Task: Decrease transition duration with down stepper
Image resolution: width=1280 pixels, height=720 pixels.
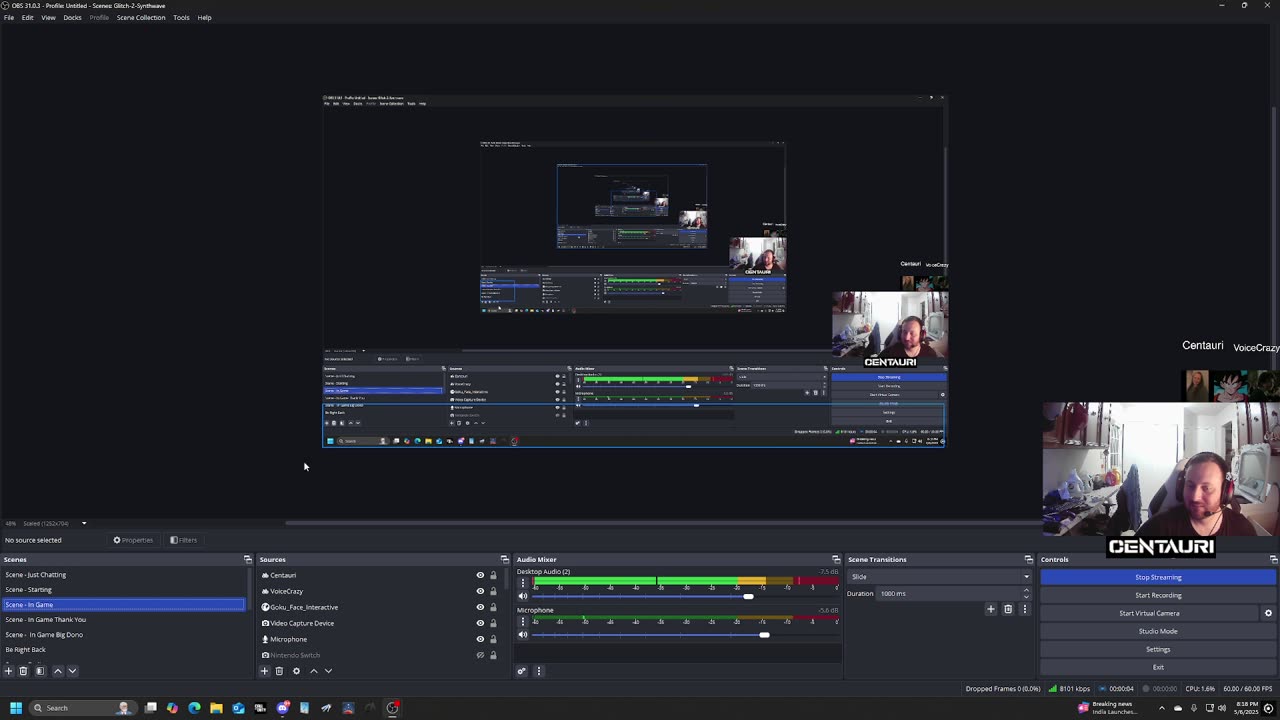Action: 1025,596
